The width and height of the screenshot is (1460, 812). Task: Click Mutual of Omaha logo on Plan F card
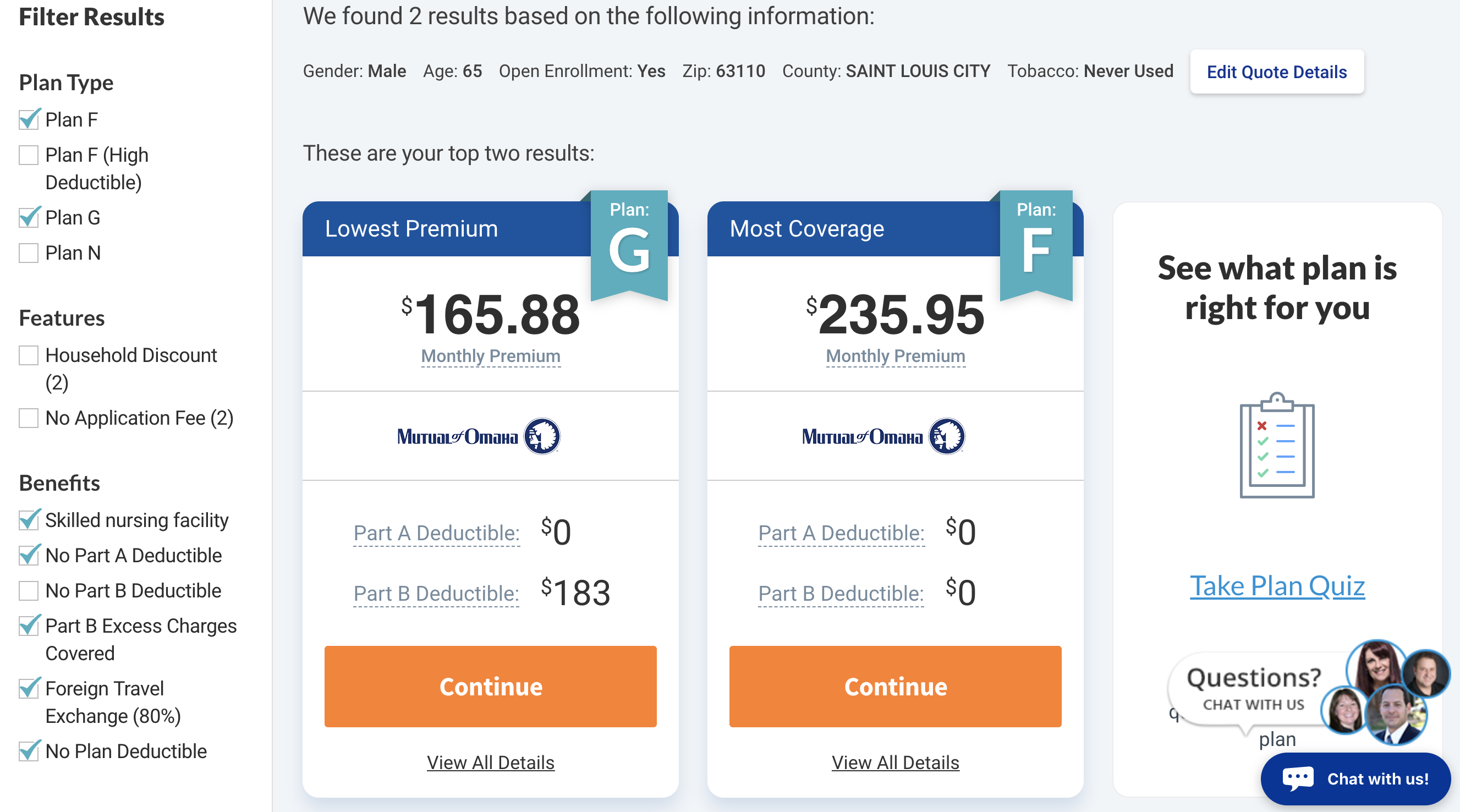click(x=883, y=436)
